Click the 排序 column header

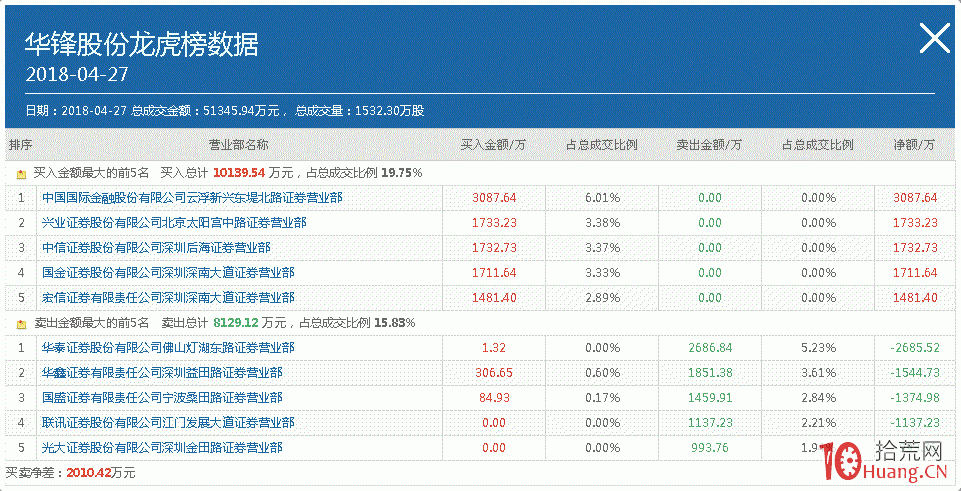[x=20, y=145]
